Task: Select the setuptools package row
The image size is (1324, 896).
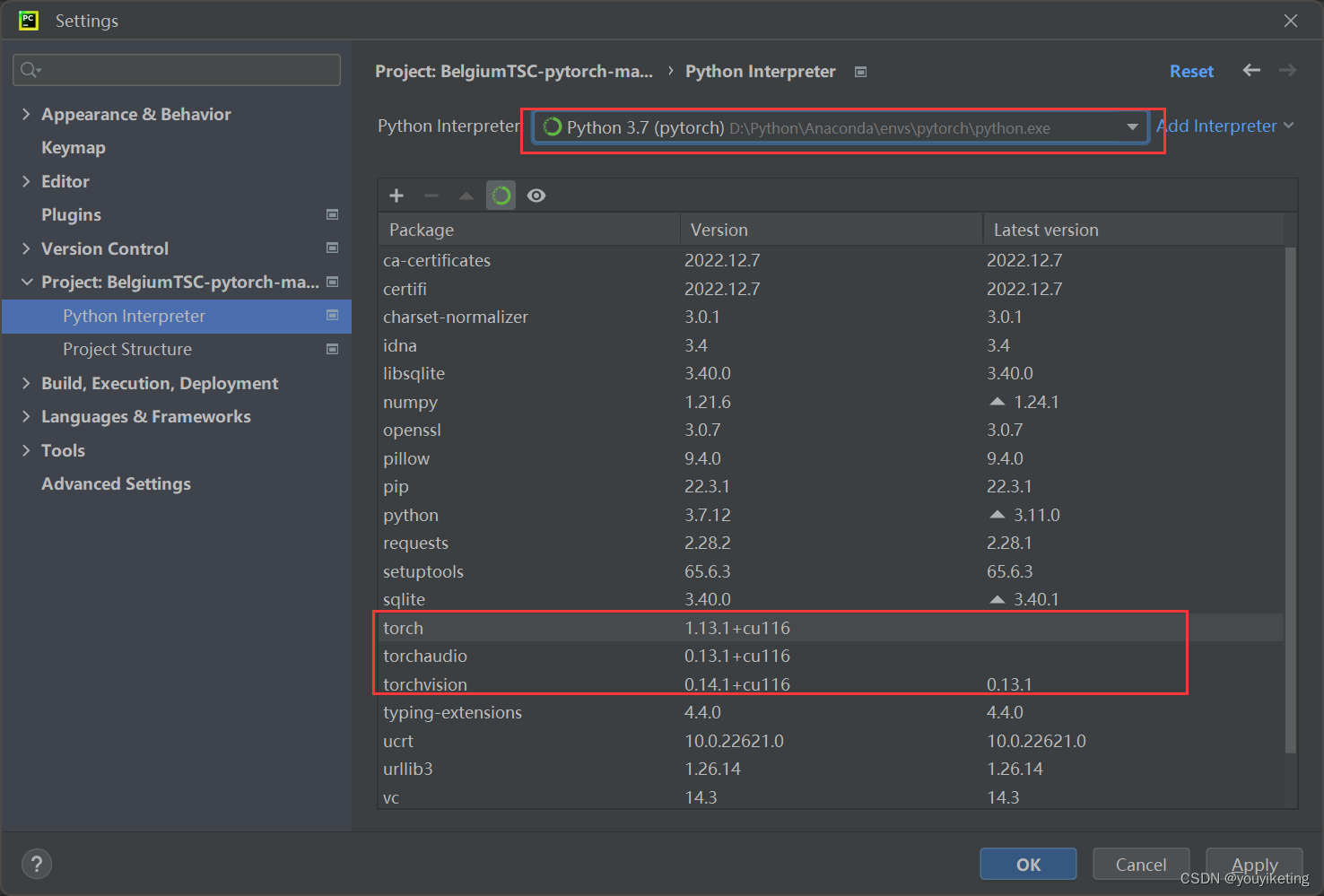Action: [x=831, y=571]
